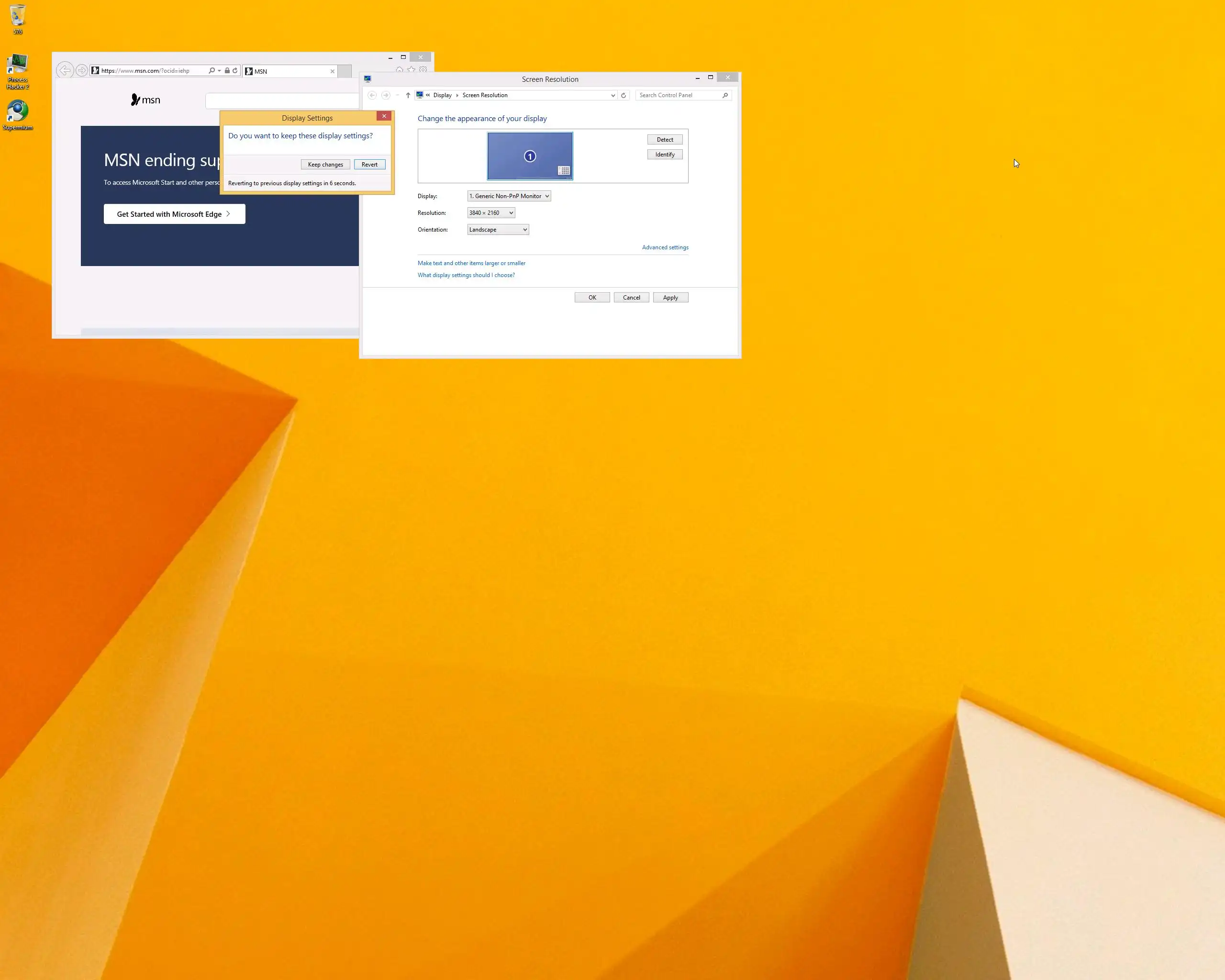Select the monitor 1 preview thumbnail
Screen dimensions: 1225x980
tap(530, 156)
